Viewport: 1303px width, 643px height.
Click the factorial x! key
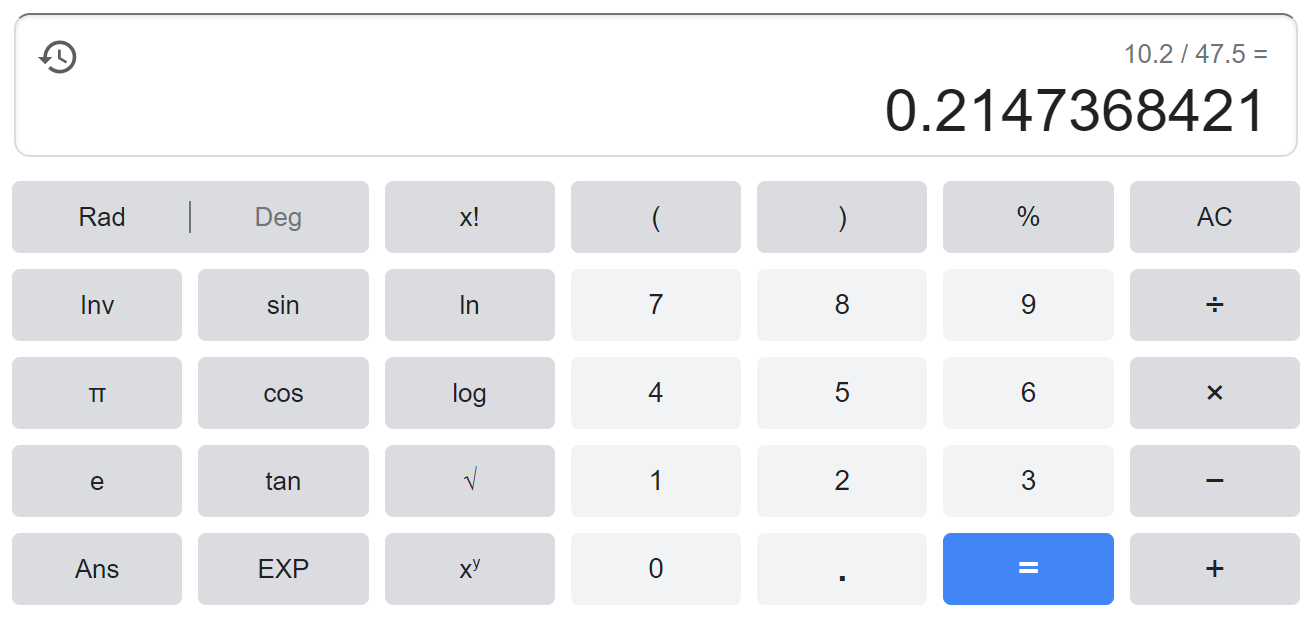pos(470,217)
